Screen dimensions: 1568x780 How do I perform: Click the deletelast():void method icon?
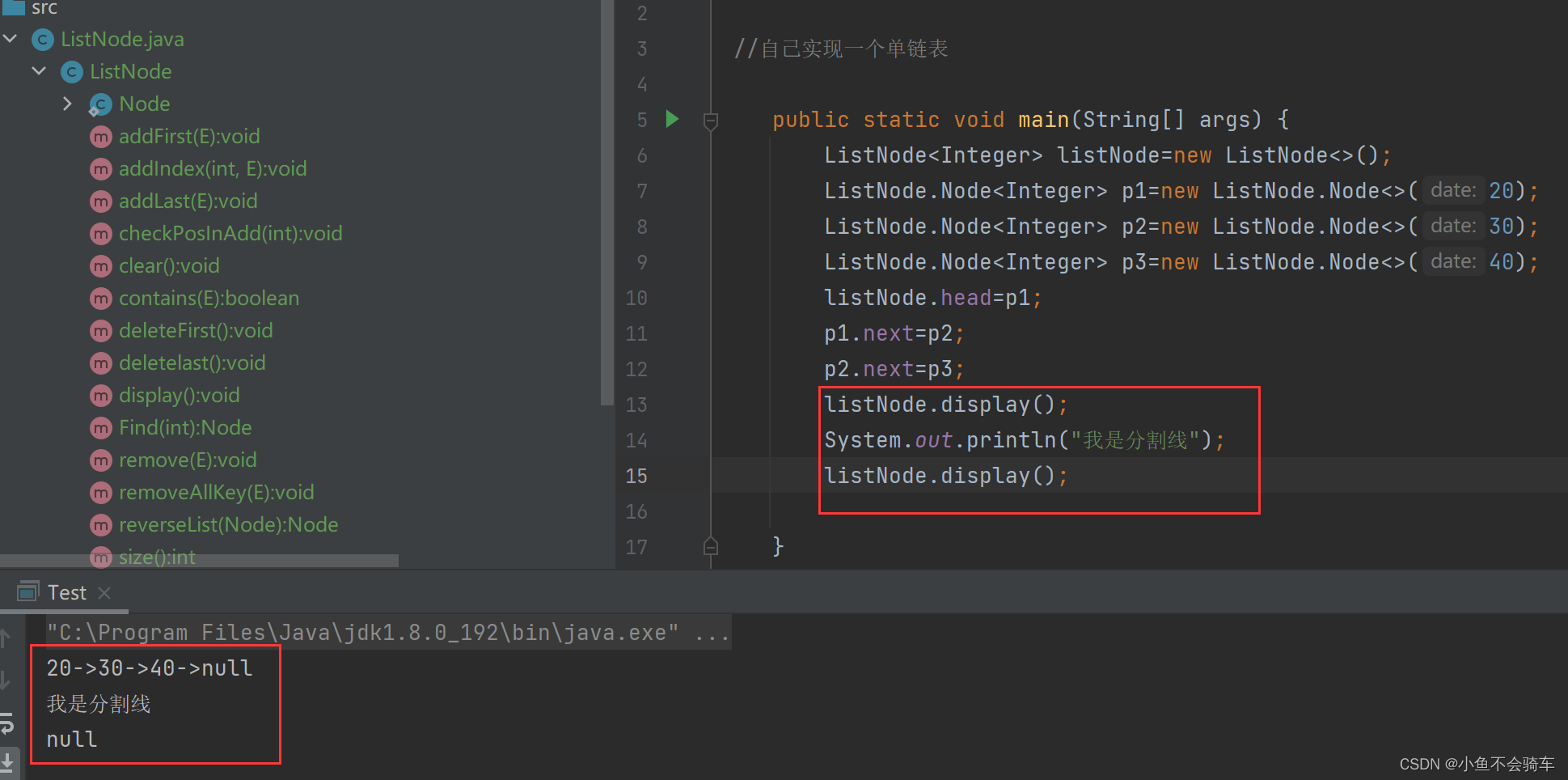click(x=100, y=363)
